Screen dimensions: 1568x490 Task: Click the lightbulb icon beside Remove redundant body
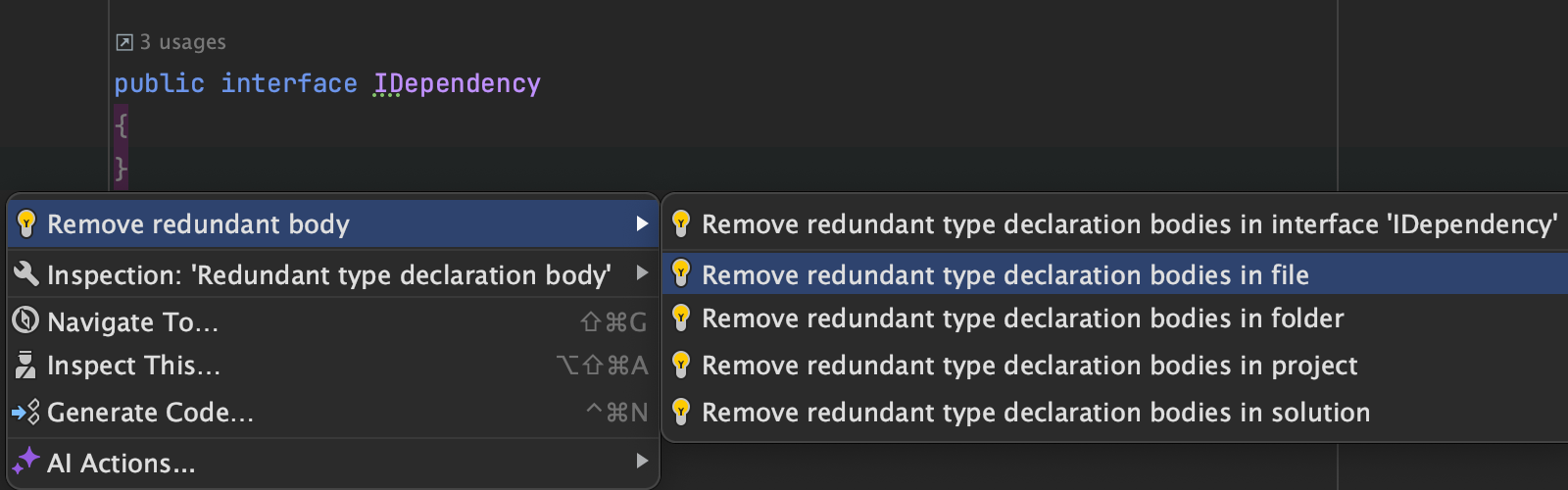26,224
